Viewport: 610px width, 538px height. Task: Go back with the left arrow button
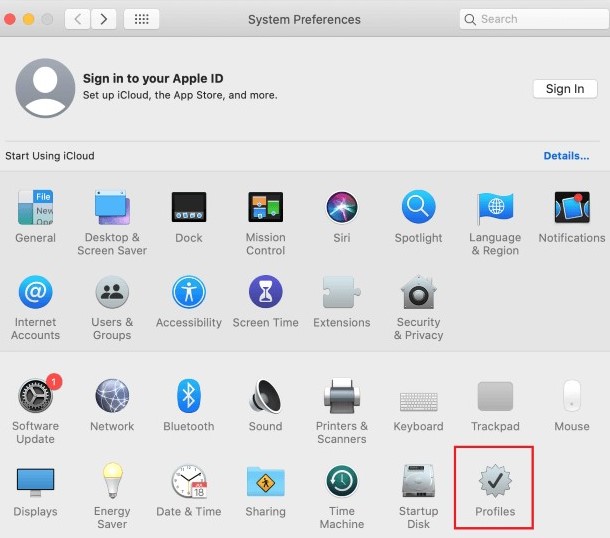point(78,19)
